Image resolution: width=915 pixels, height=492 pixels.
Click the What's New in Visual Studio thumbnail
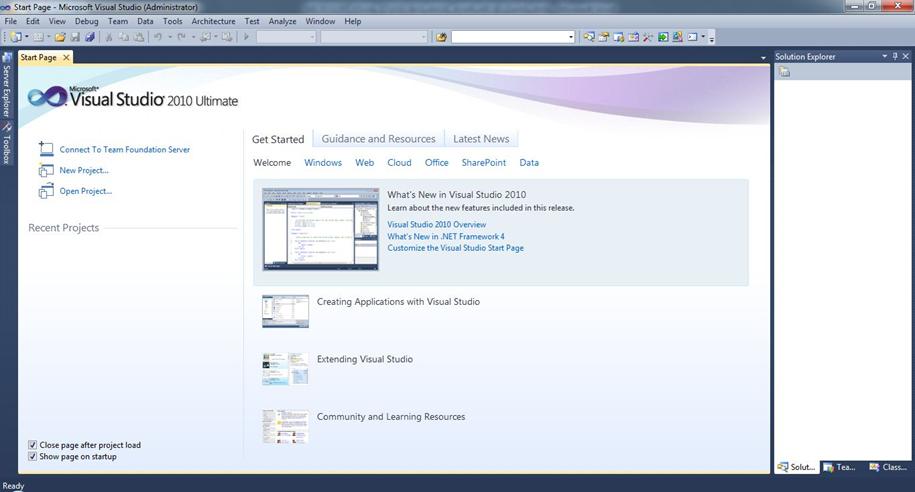[x=320, y=229]
